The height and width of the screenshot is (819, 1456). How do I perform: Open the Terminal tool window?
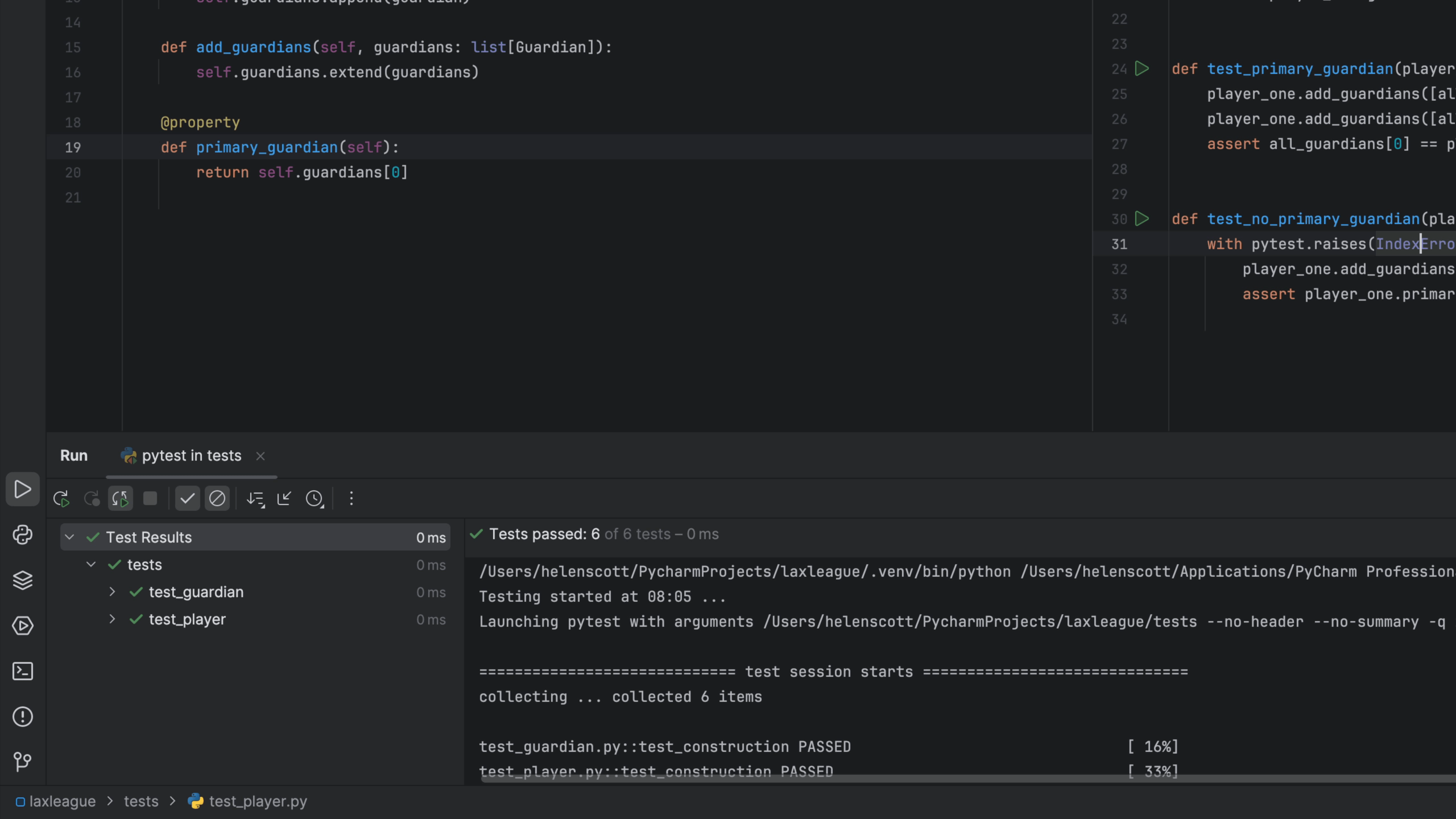(x=23, y=672)
